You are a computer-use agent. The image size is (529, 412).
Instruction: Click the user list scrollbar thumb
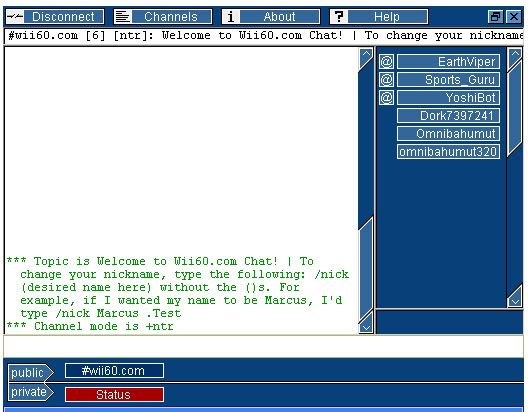(x=515, y=108)
